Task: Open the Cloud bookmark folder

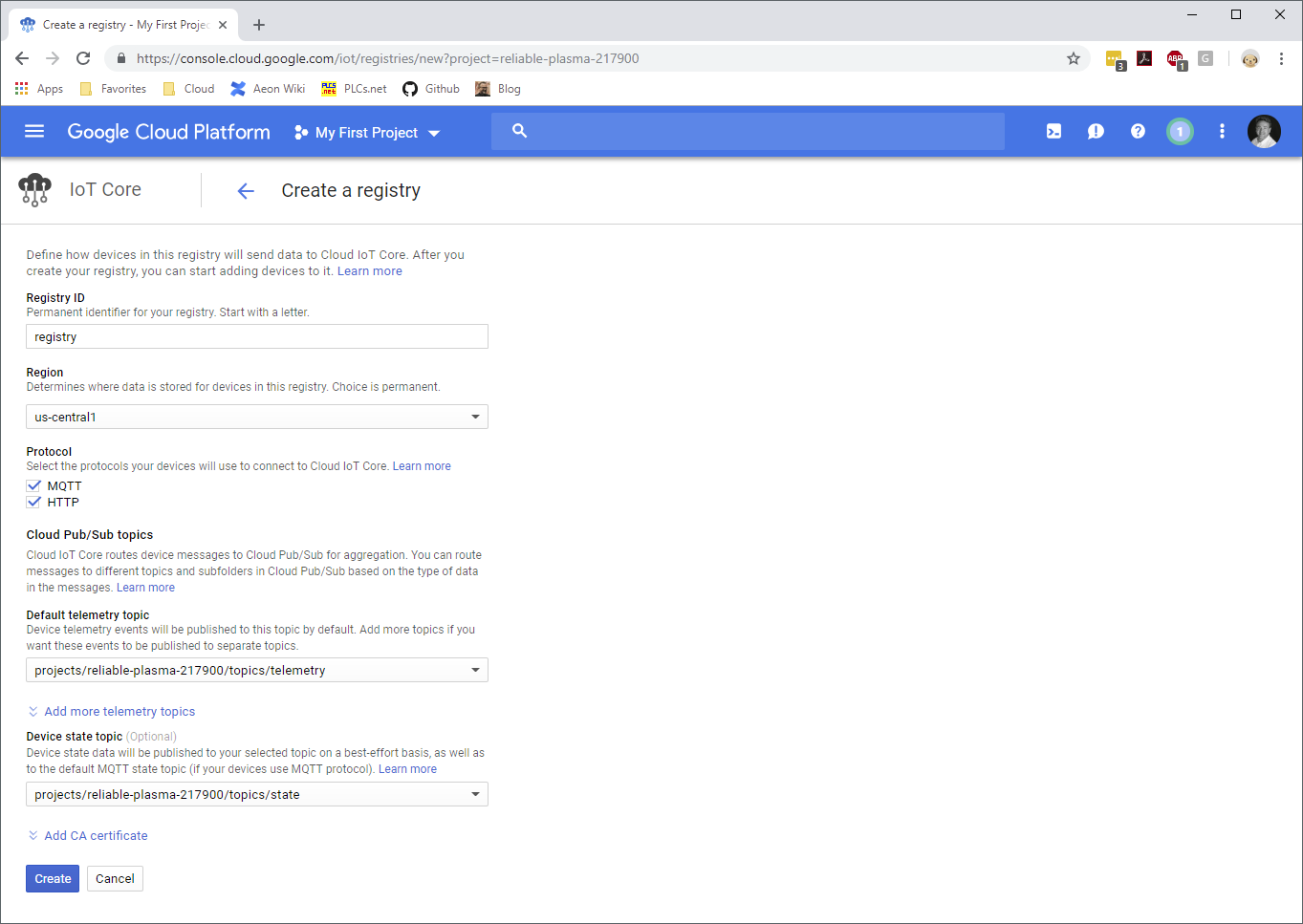Action: coord(188,89)
